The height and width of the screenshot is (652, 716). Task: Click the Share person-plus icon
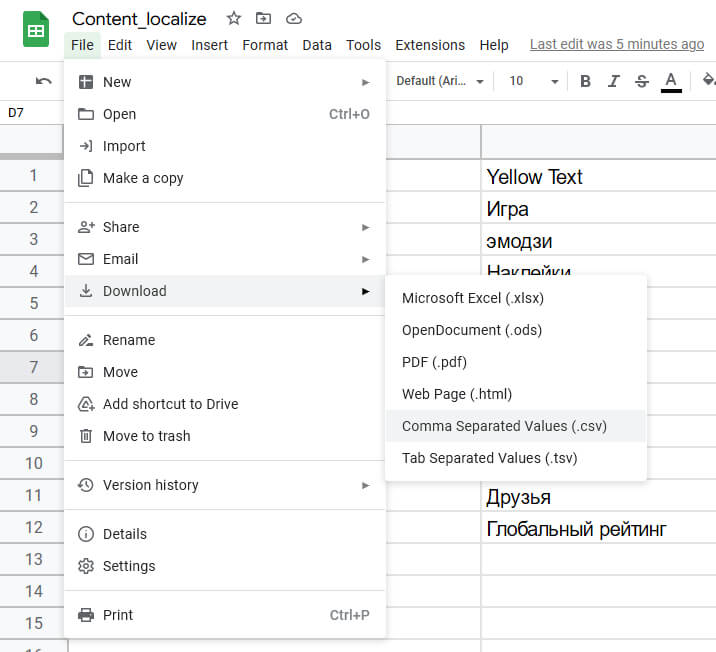[x=86, y=227]
